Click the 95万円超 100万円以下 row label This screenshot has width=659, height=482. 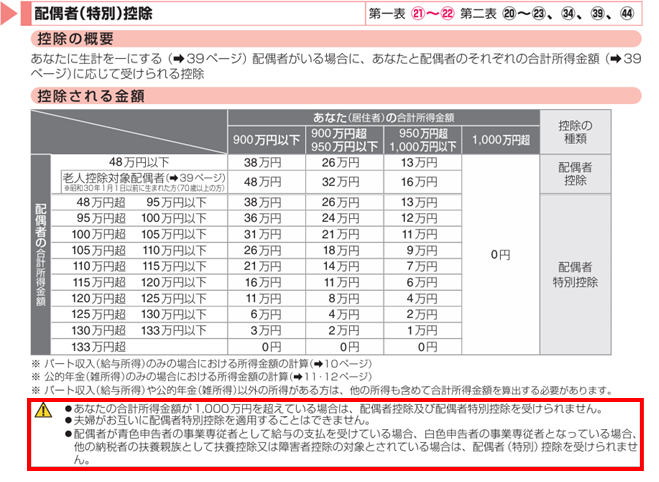[x=139, y=218]
